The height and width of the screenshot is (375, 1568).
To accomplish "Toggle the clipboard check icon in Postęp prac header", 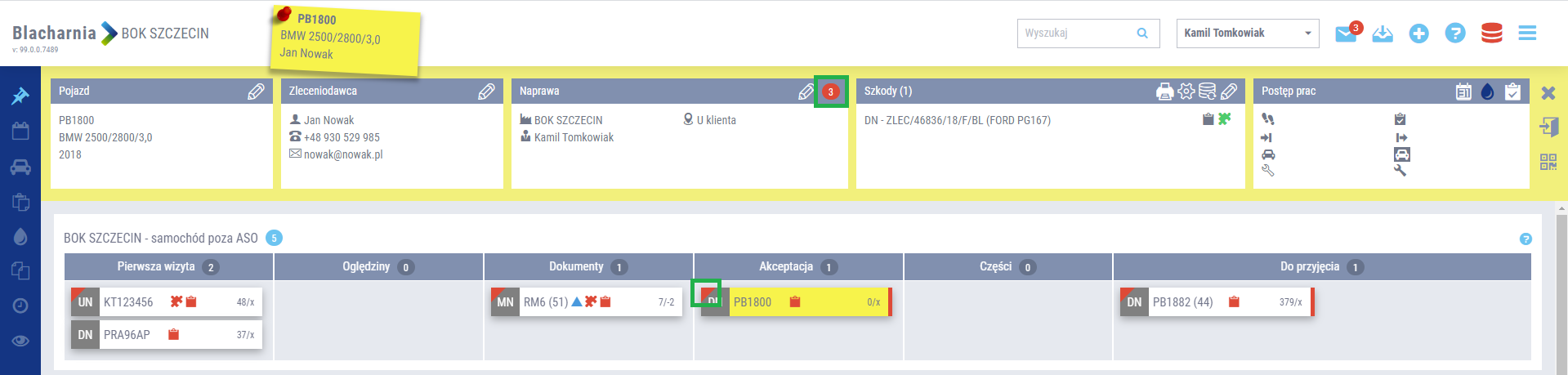I will pos(1512,92).
